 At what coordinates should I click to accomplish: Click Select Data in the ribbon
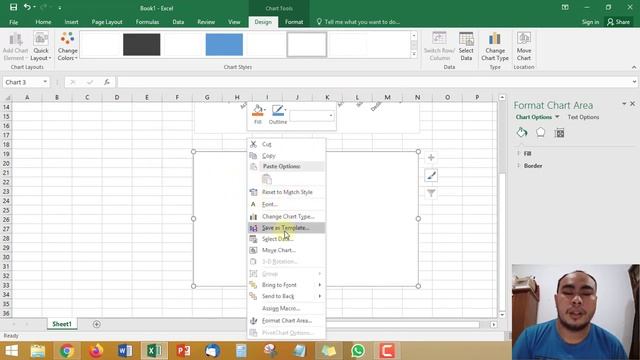point(466,47)
